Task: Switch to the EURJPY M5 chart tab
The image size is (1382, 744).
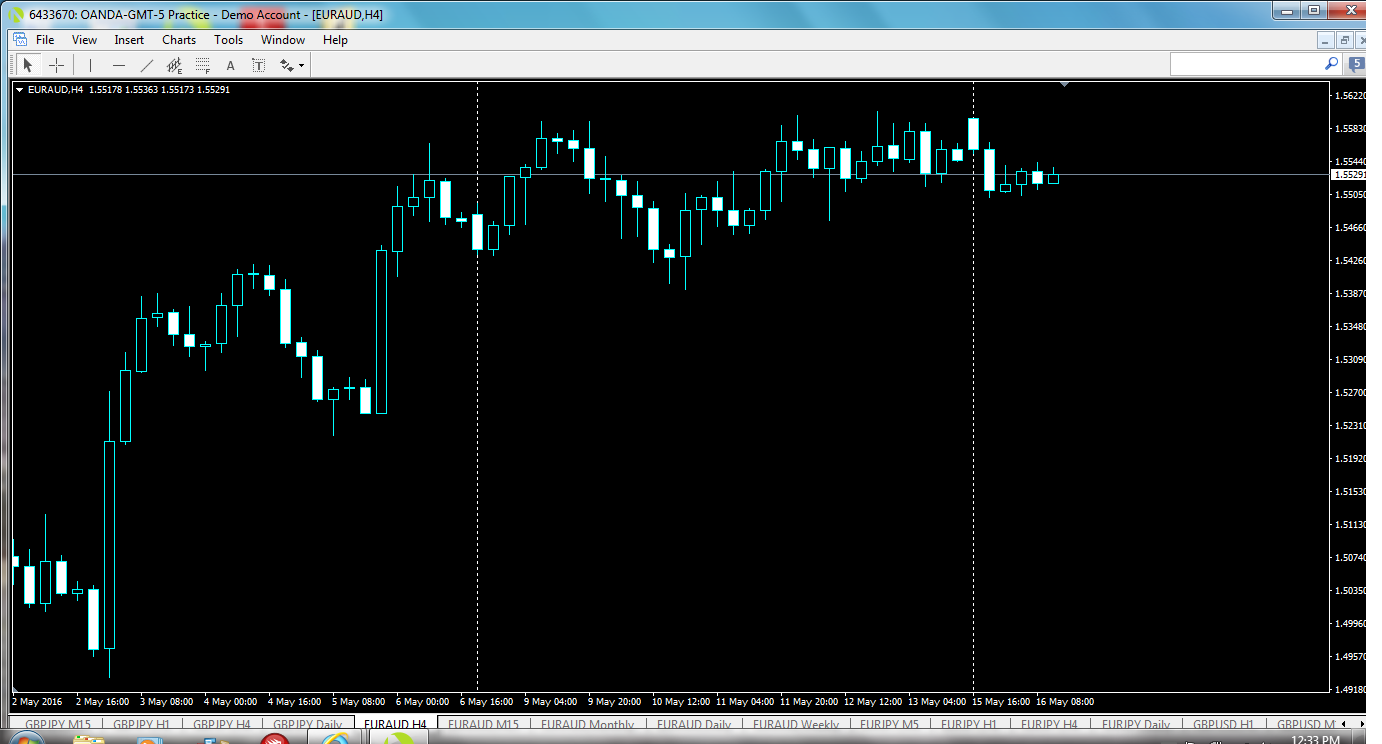Action: click(889, 724)
